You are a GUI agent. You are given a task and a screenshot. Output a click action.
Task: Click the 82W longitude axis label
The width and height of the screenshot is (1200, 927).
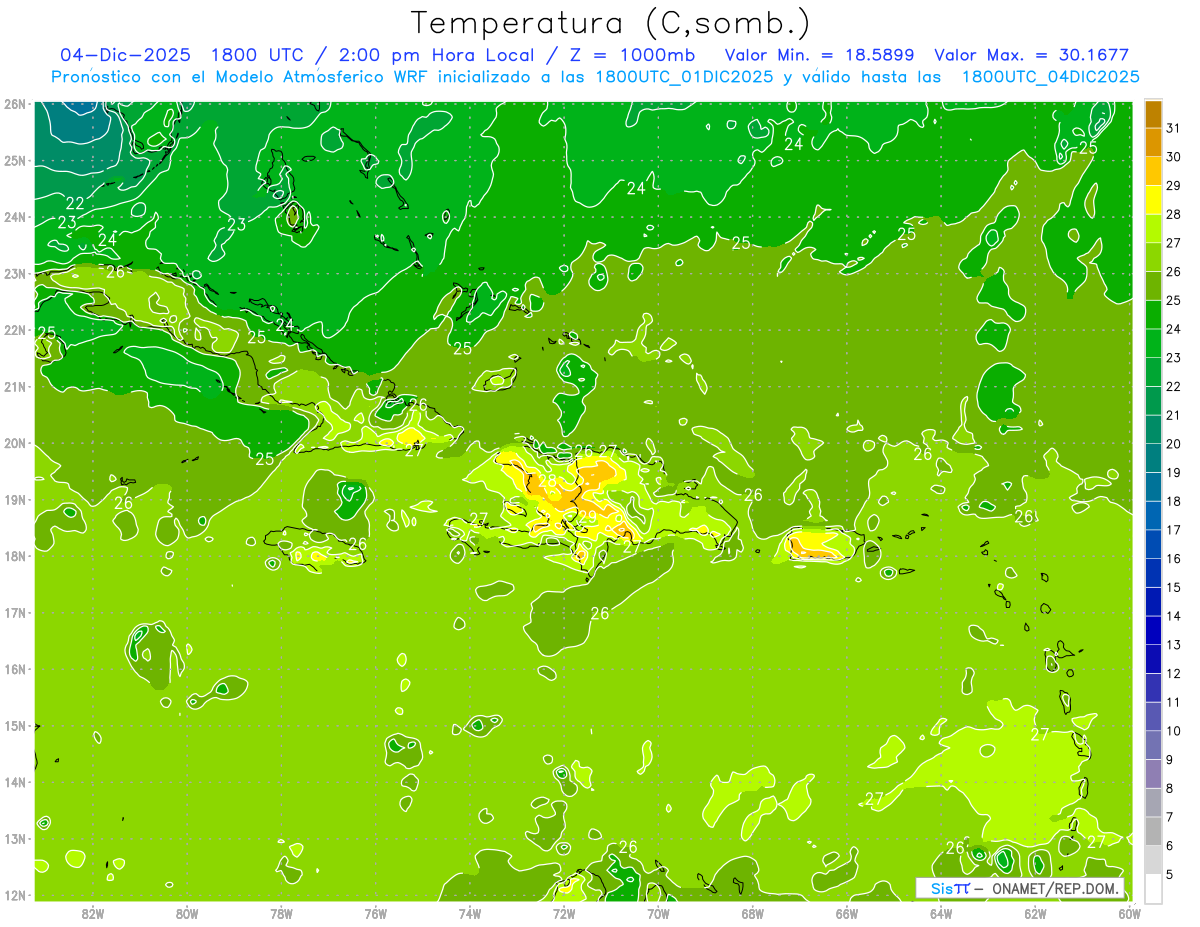coord(93,913)
